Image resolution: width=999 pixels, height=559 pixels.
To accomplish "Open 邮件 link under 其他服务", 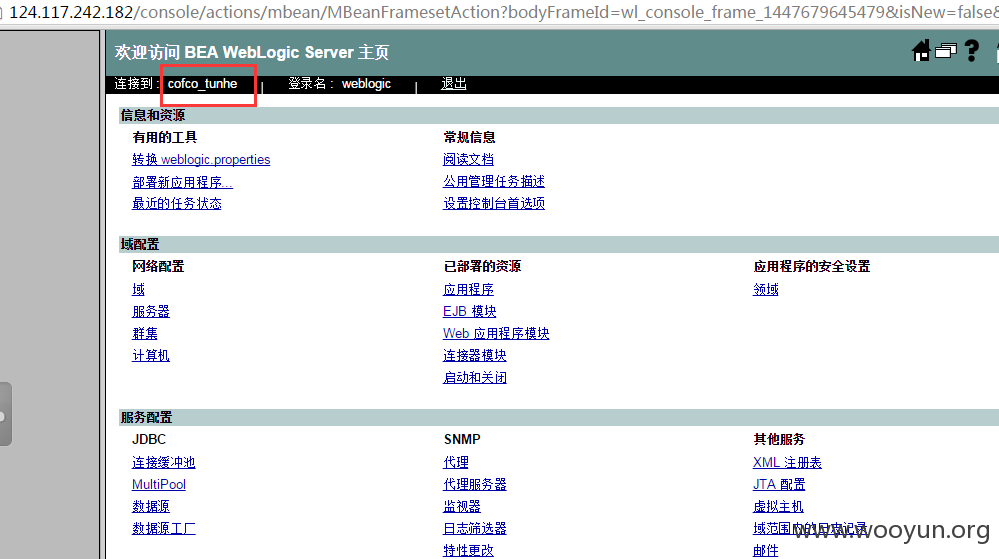I will (766, 550).
